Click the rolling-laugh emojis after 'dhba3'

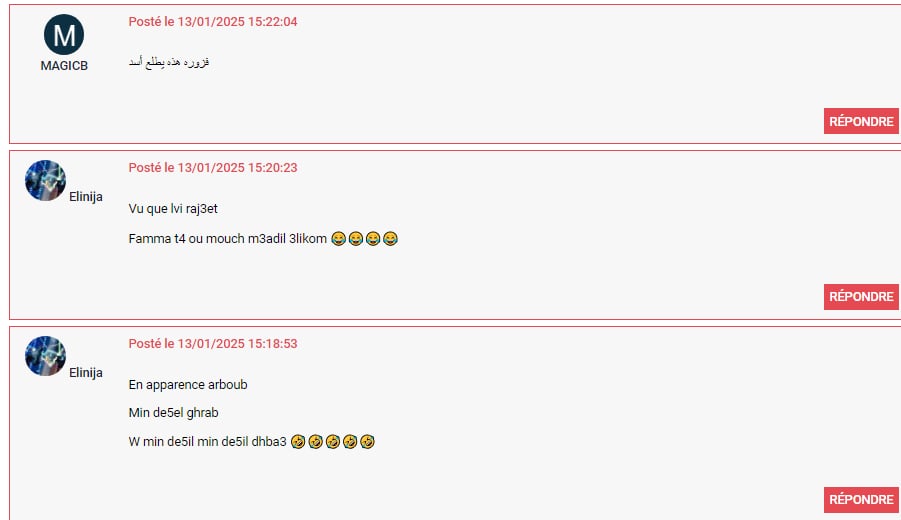pyautogui.click(x=333, y=441)
